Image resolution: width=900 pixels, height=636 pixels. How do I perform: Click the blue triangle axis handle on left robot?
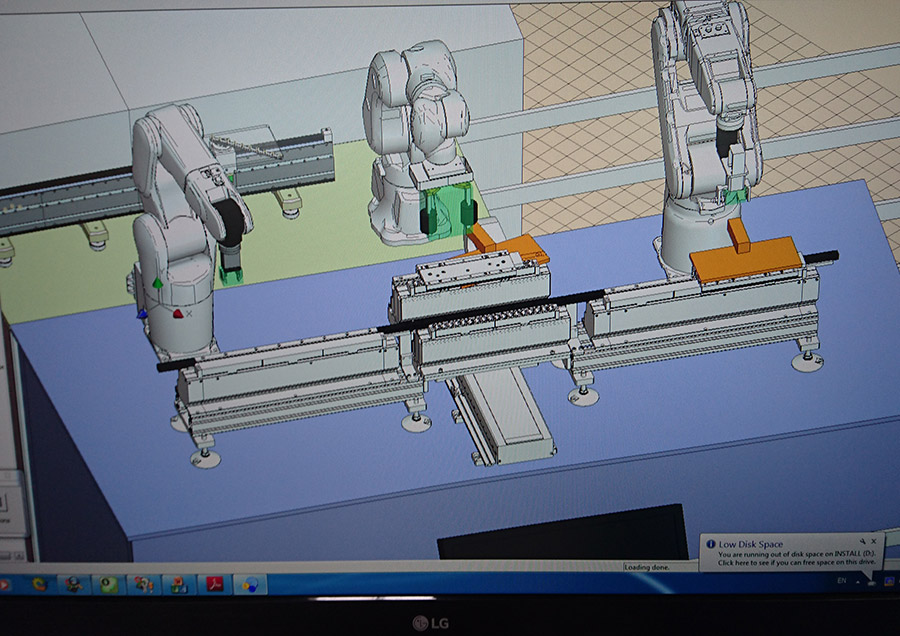click(143, 313)
